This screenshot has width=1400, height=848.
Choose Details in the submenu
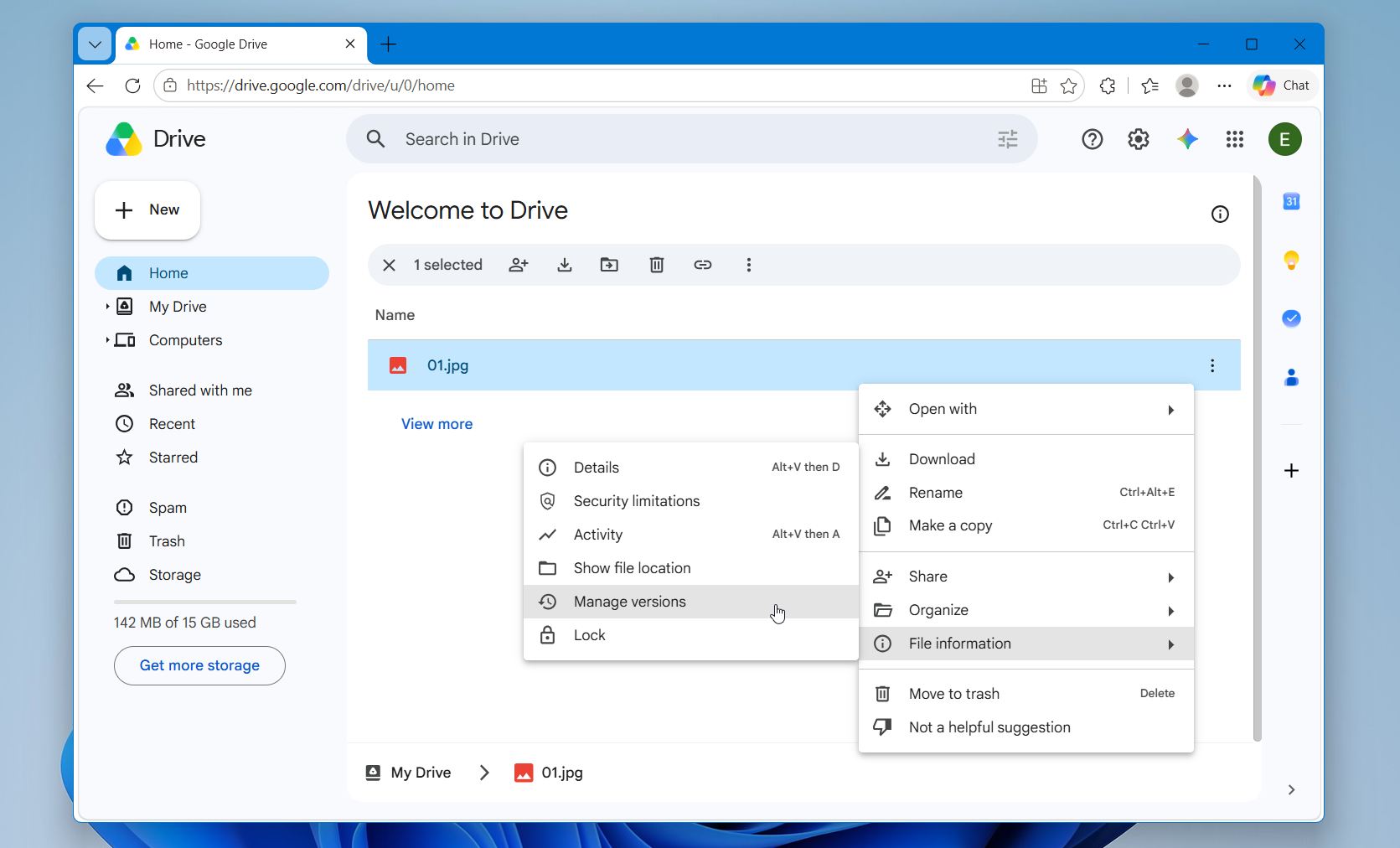coord(691,468)
